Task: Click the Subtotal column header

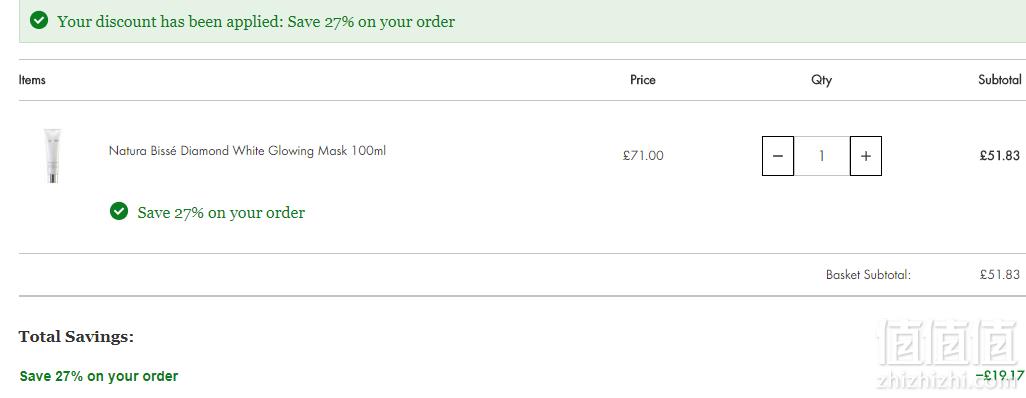Action: (1000, 80)
